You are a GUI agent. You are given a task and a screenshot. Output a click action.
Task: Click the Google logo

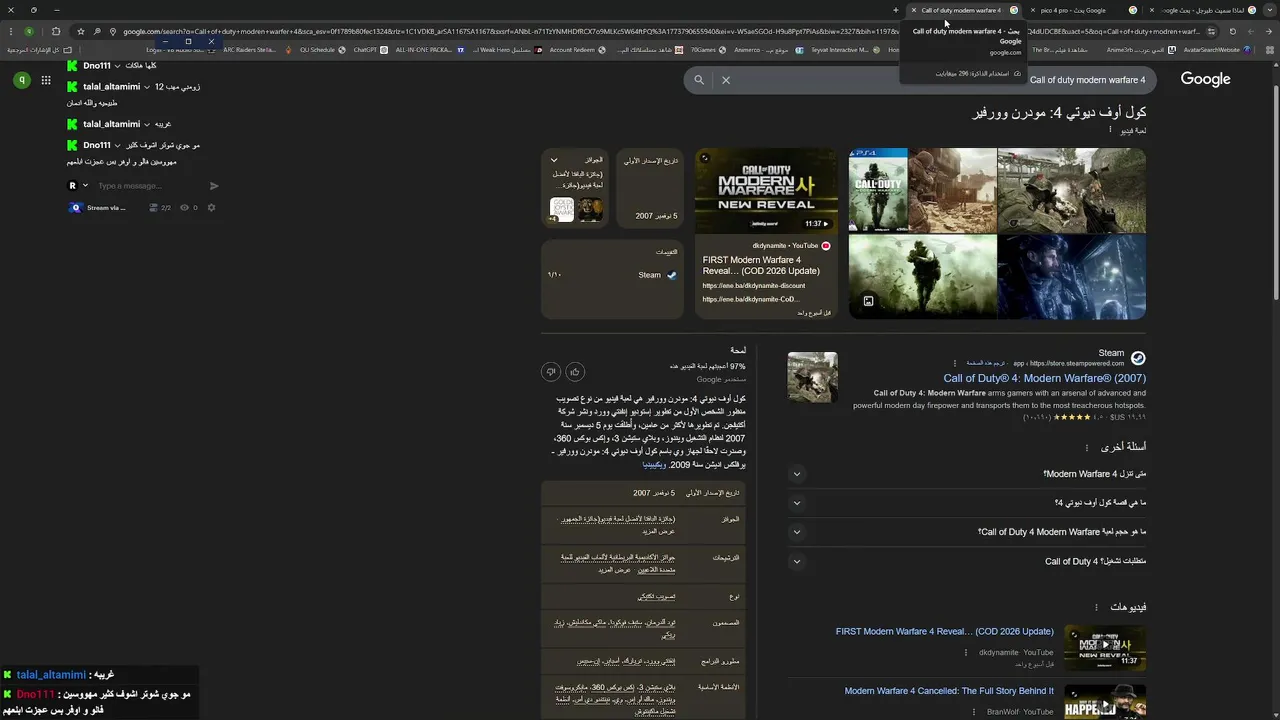(x=1205, y=80)
